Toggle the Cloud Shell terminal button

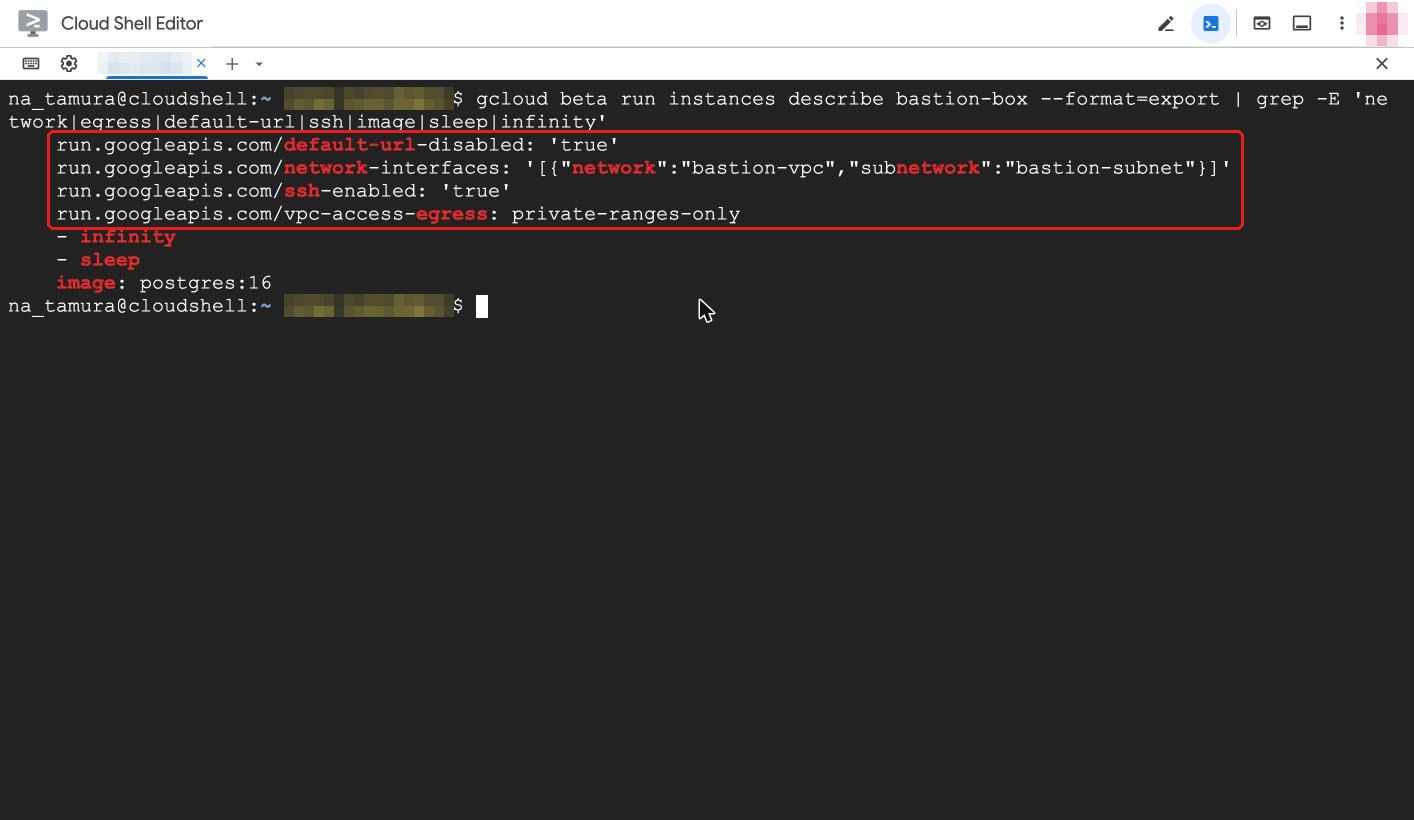[x=1211, y=23]
